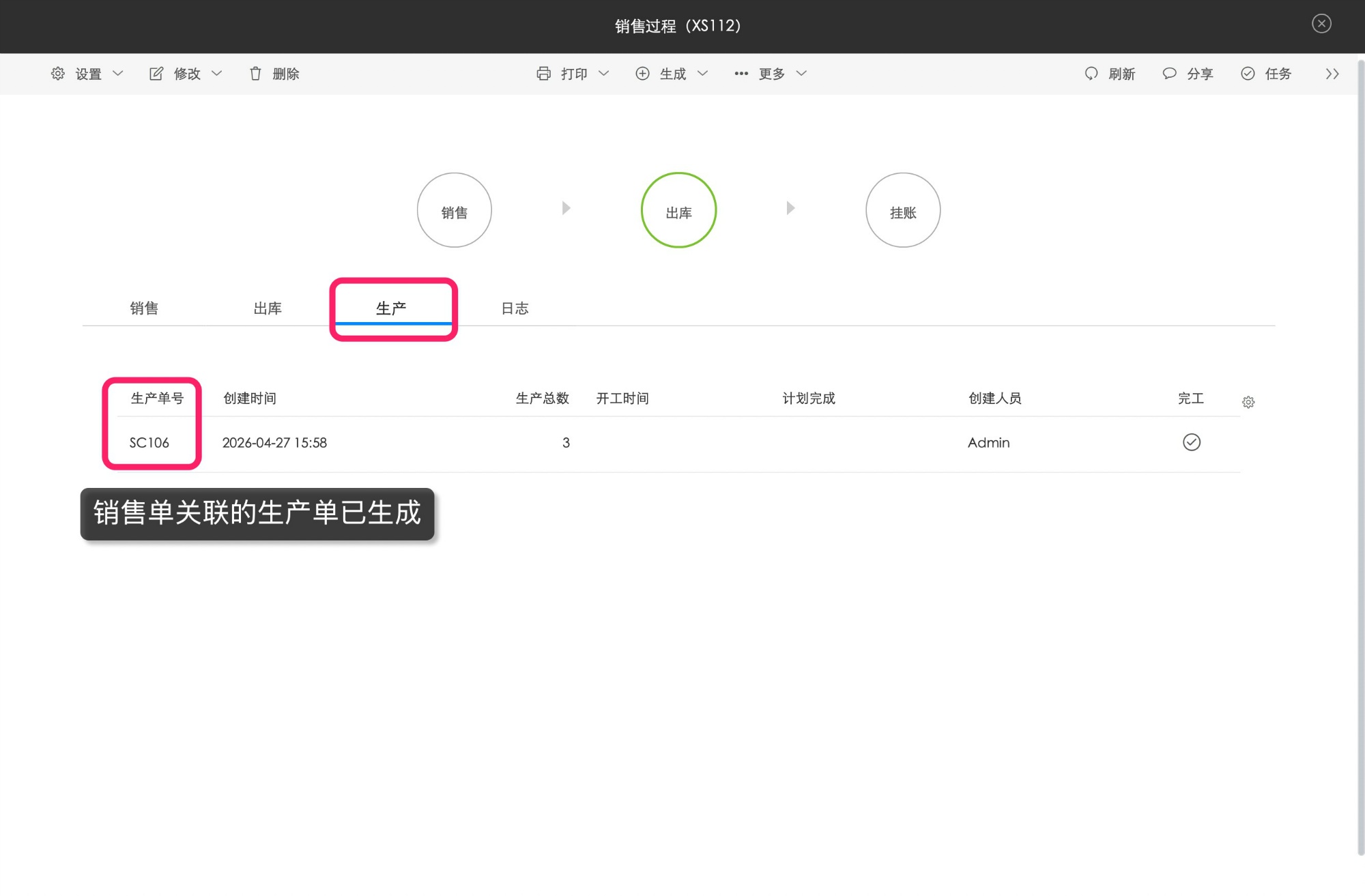This screenshot has height=896, width=1365.
Task: Click the Admin creator cell
Action: click(988, 443)
